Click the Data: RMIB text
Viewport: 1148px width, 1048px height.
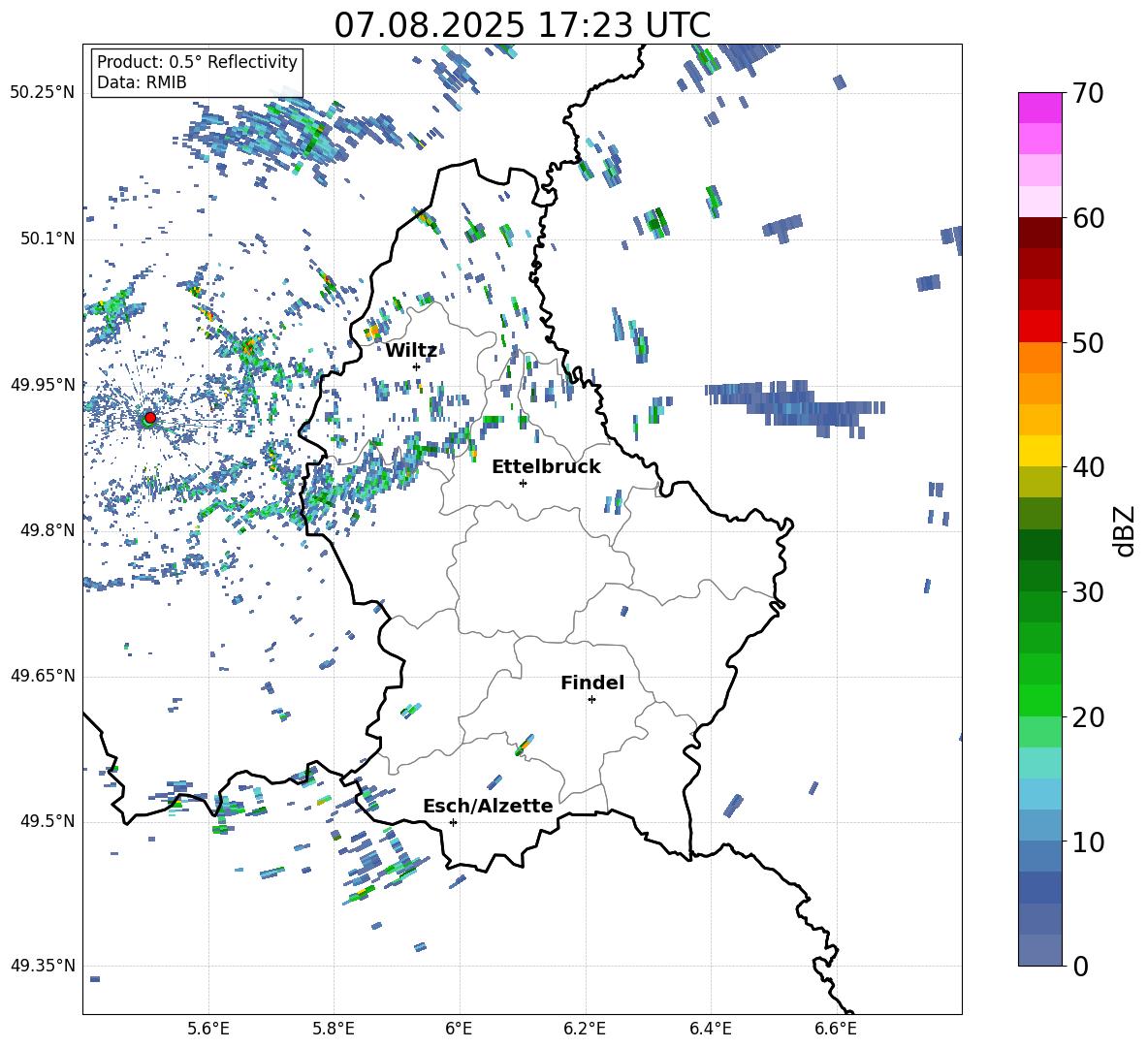click(142, 82)
